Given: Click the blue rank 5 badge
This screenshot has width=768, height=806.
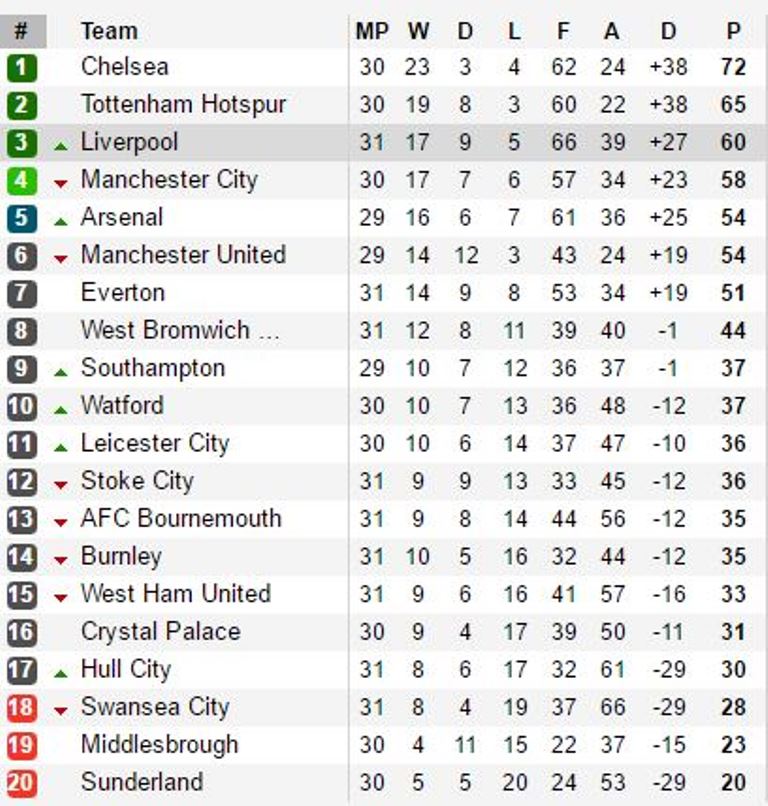Looking at the screenshot, I should [21, 219].
